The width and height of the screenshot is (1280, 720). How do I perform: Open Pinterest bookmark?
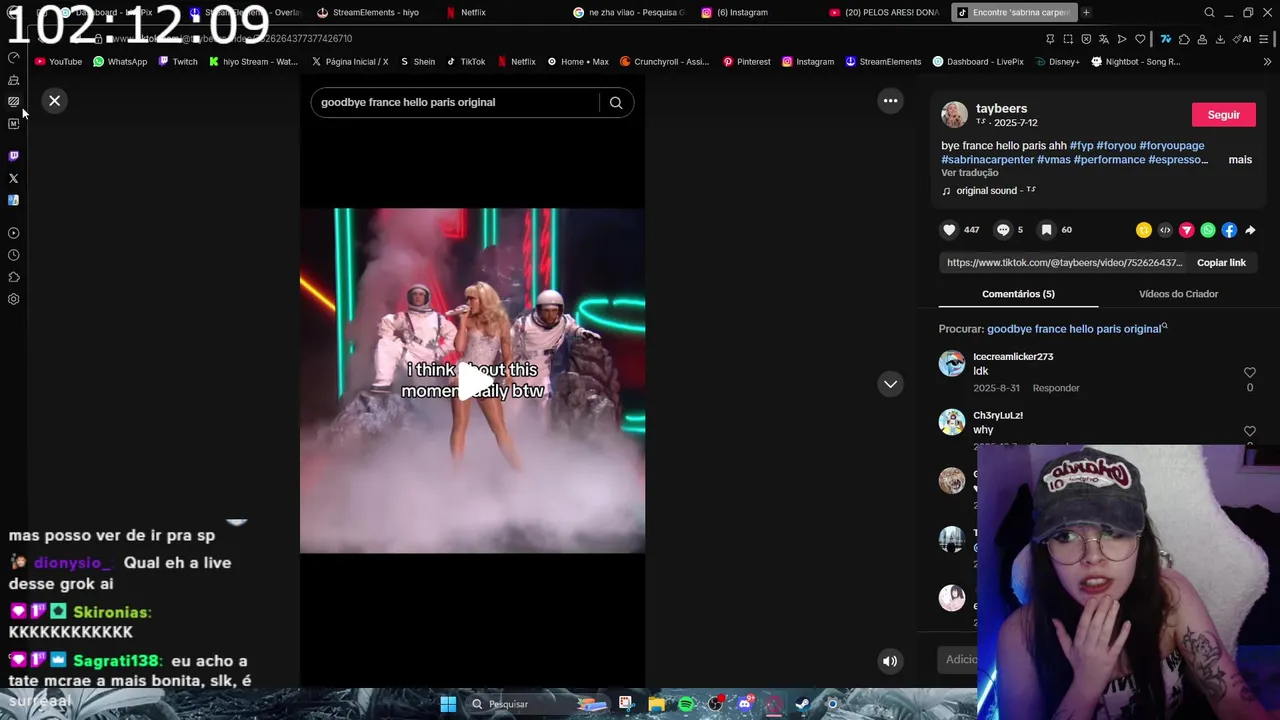coord(746,61)
